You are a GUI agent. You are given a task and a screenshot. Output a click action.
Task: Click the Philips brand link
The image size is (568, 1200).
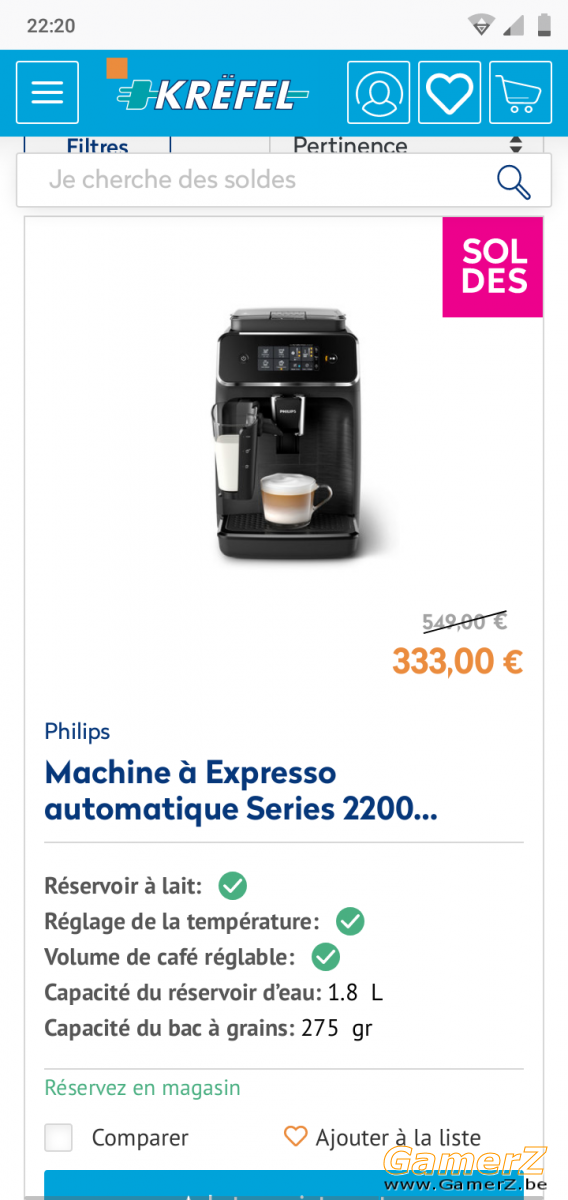point(77,731)
